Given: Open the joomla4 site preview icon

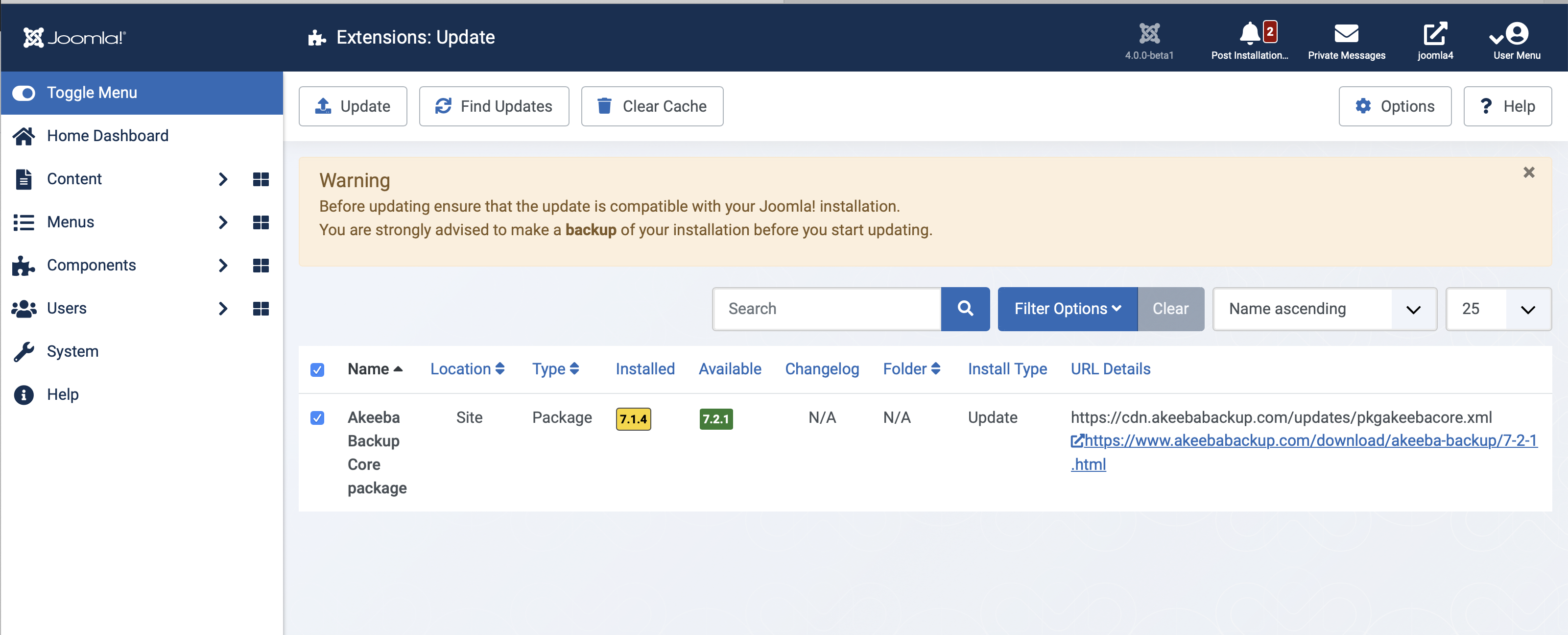Looking at the screenshot, I should pyautogui.click(x=1435, y=41).
